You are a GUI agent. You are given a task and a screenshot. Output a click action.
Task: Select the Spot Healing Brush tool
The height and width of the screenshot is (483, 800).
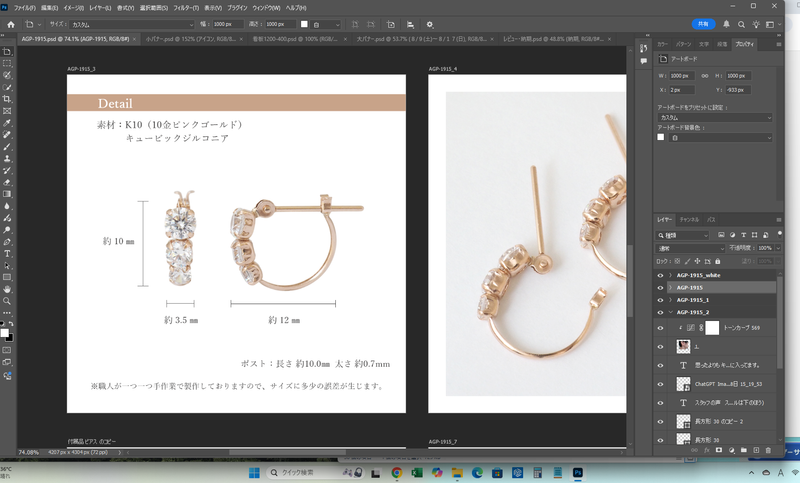point(7,135)
